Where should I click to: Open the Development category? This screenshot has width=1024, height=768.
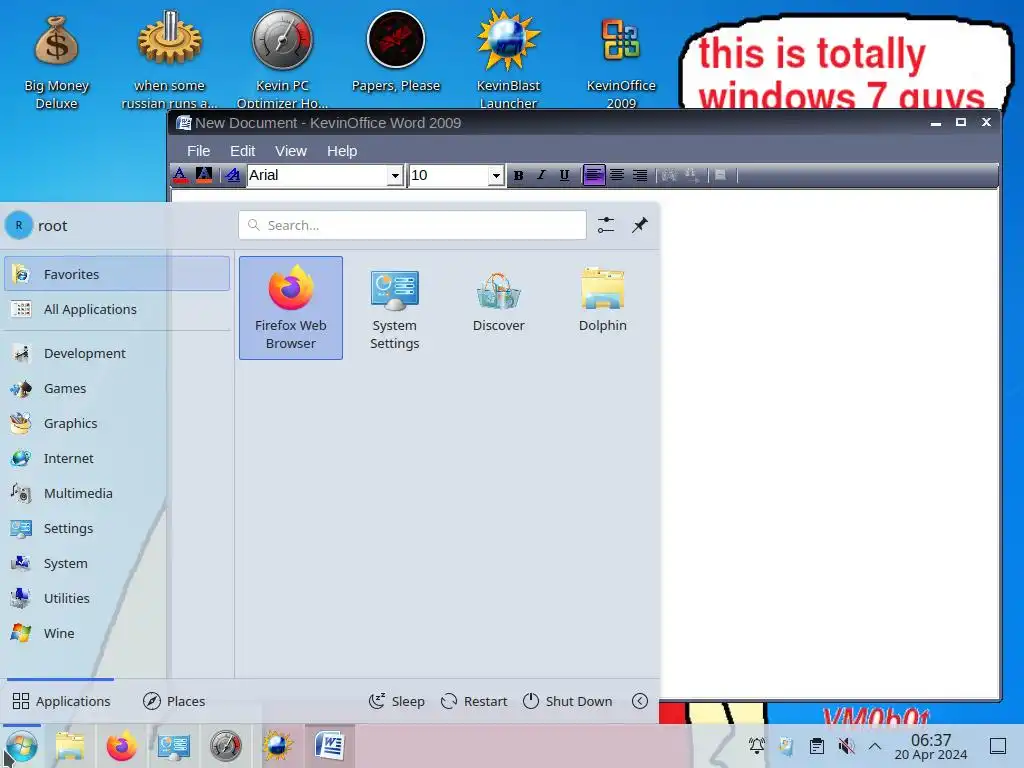(x=117, y=353)
